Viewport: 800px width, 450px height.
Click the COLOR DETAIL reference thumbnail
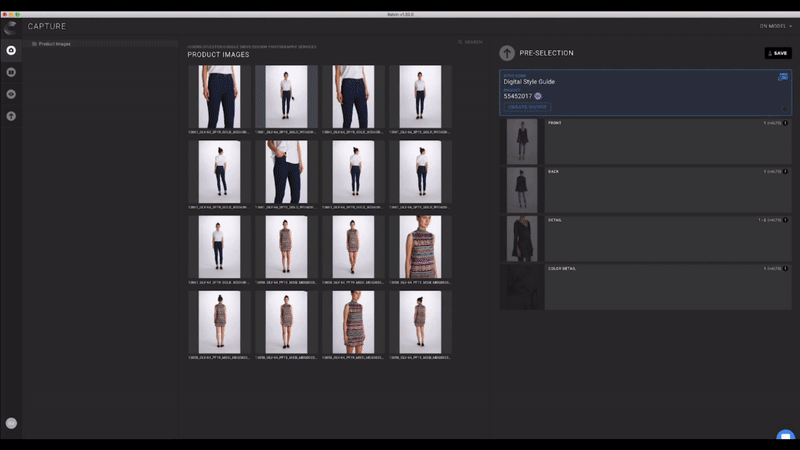(x=521, y=287)
